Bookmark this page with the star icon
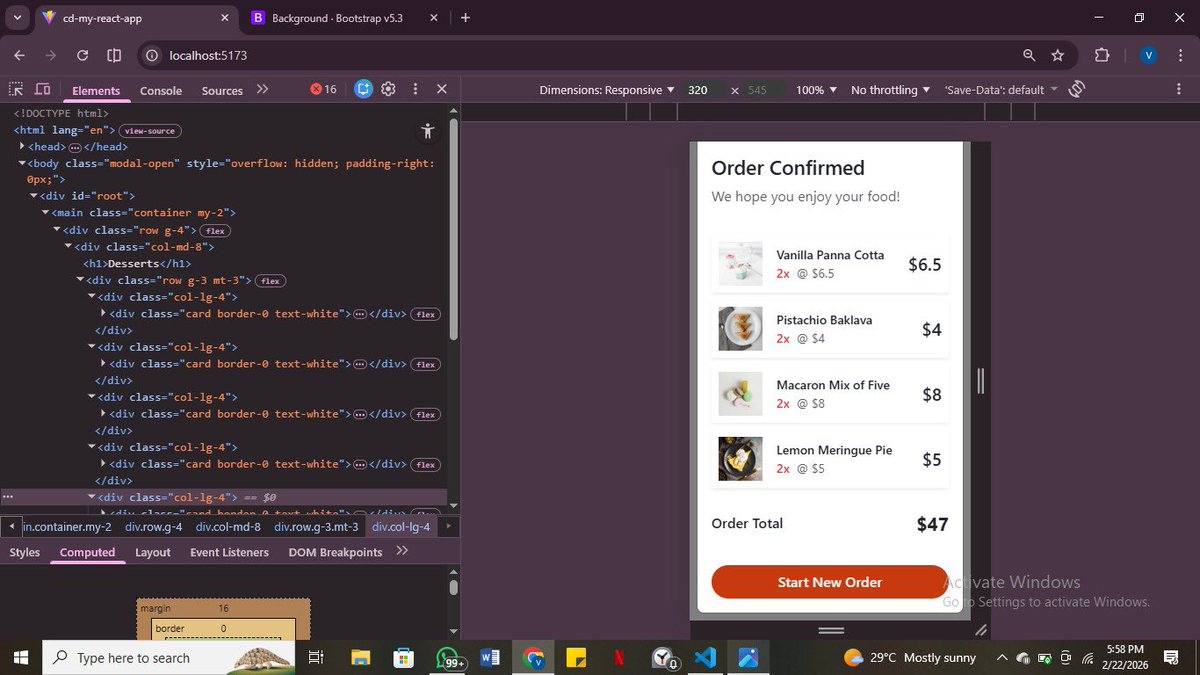The width and height of the screenshot is (1200, 675). coord(1058,55)
